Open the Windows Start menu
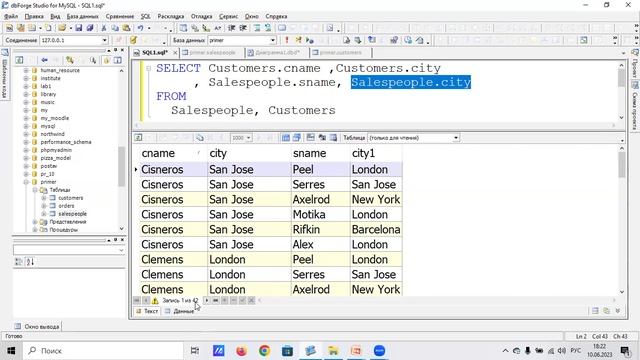Viewport: 640px width, 360px height. (x=11, y=351)
